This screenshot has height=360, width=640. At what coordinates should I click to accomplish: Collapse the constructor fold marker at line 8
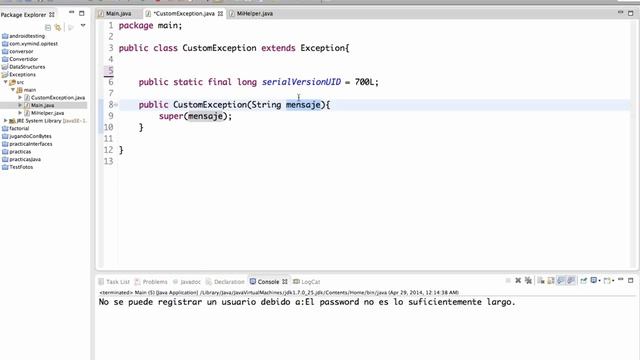[x=116, y=105]
